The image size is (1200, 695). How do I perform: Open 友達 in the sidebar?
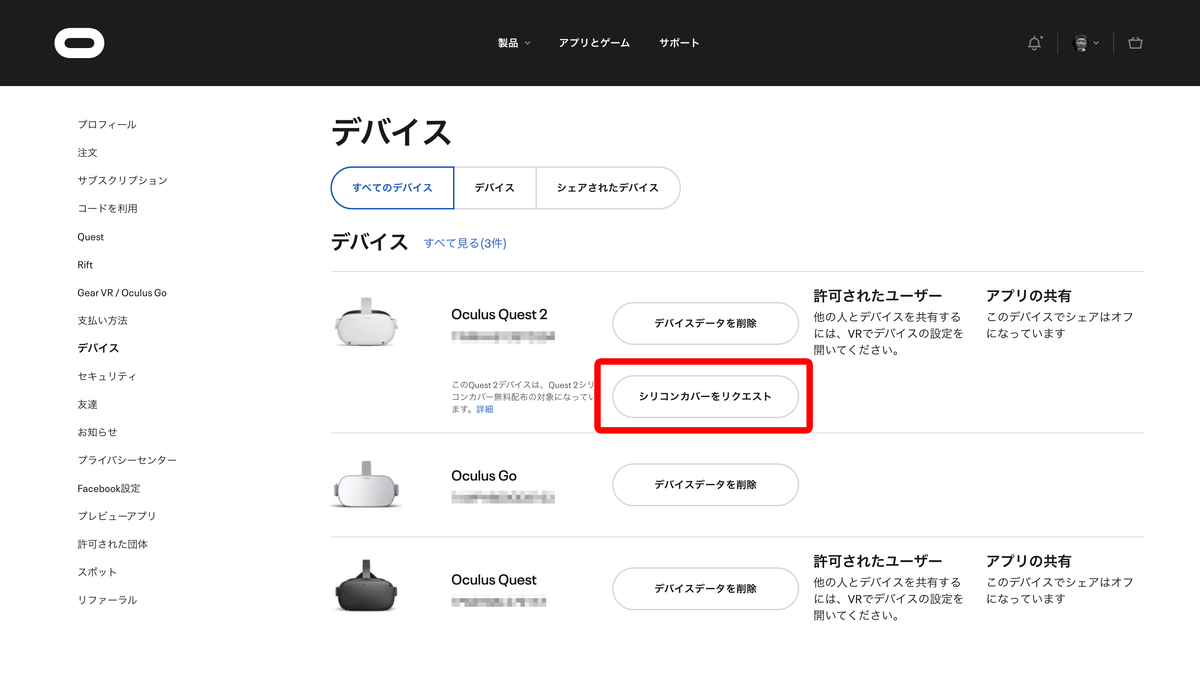(x=88, y=404)
